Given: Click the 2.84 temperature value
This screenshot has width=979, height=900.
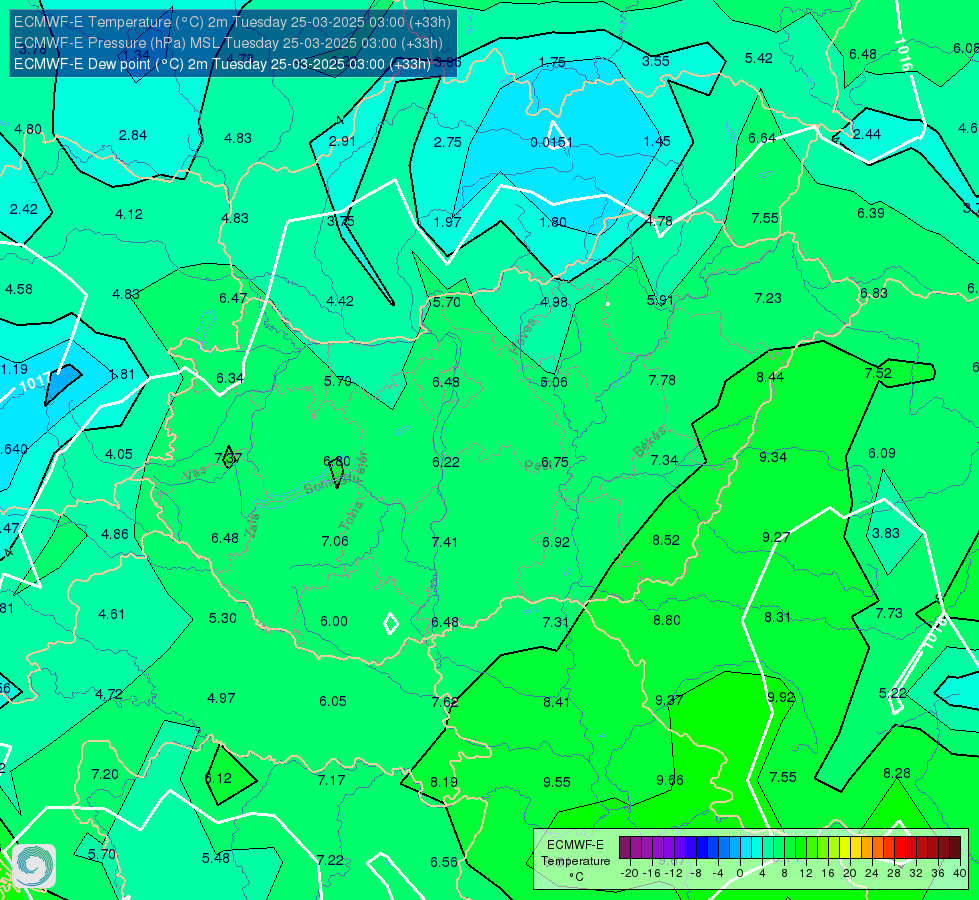Looking at the screenshot, I should click(133, 136).
